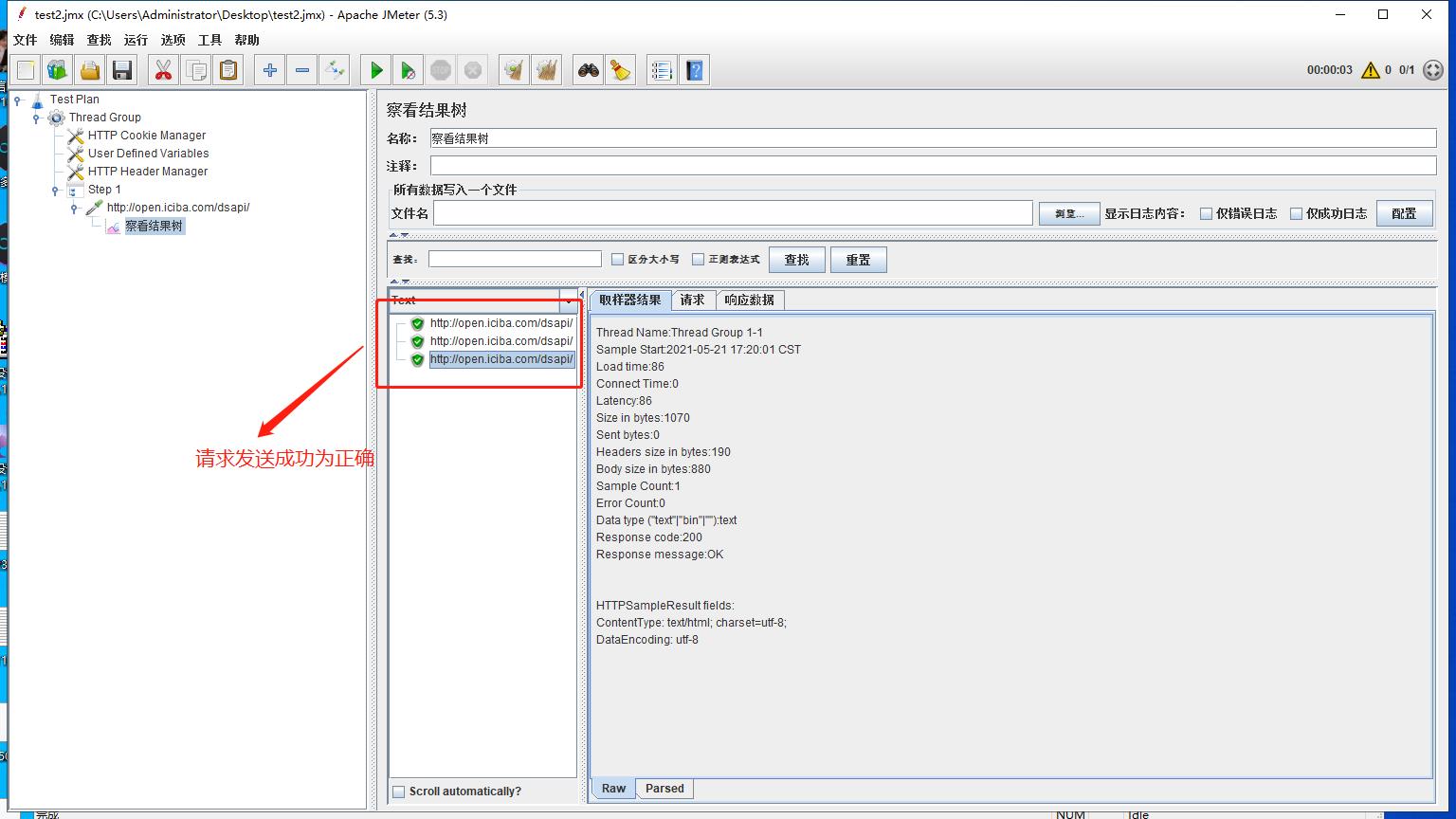This screenshot has height=819, width=1456.
Task: Click the Response code:200 line
Action: [x=649, y=537]
